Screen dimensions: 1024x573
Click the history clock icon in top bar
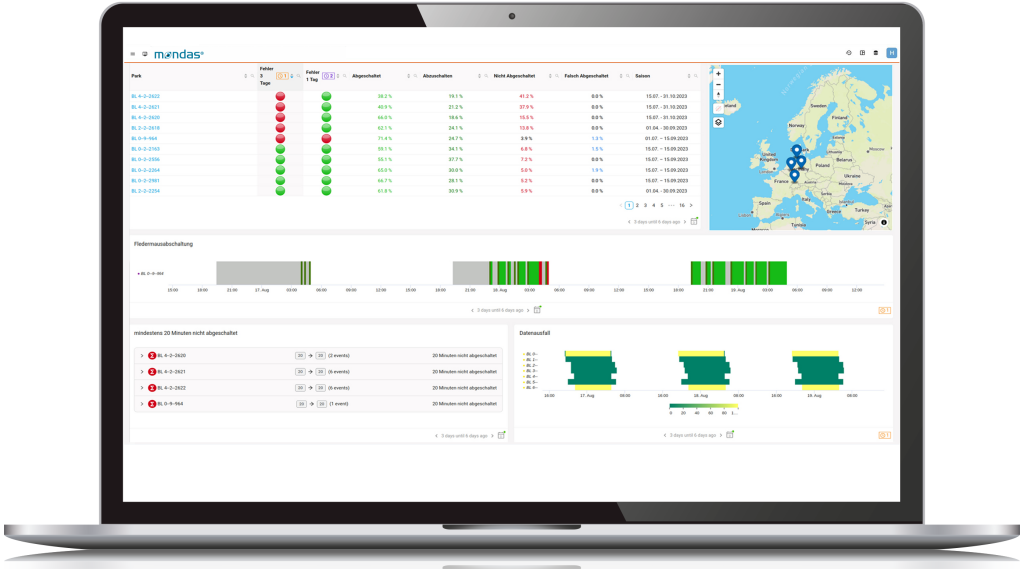point(848,53)
